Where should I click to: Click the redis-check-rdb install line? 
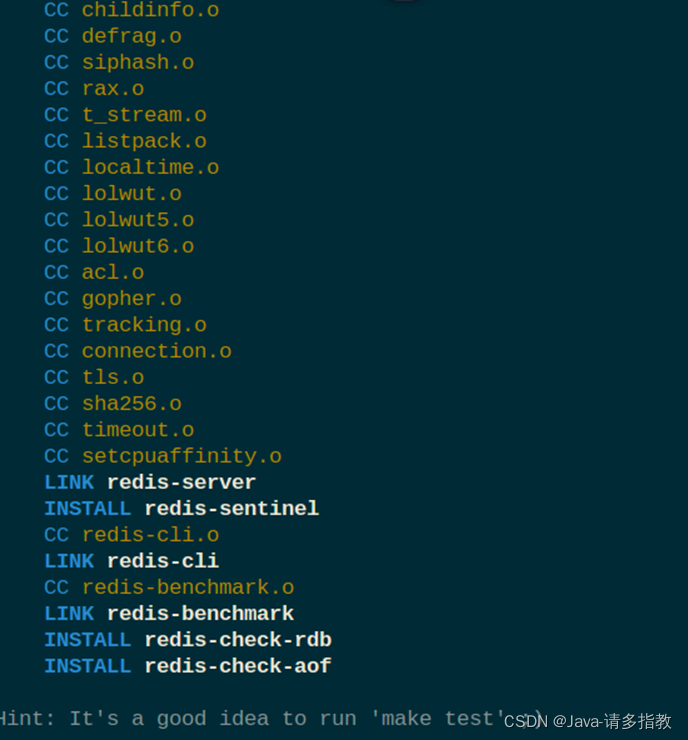click(x=237, y=639)
